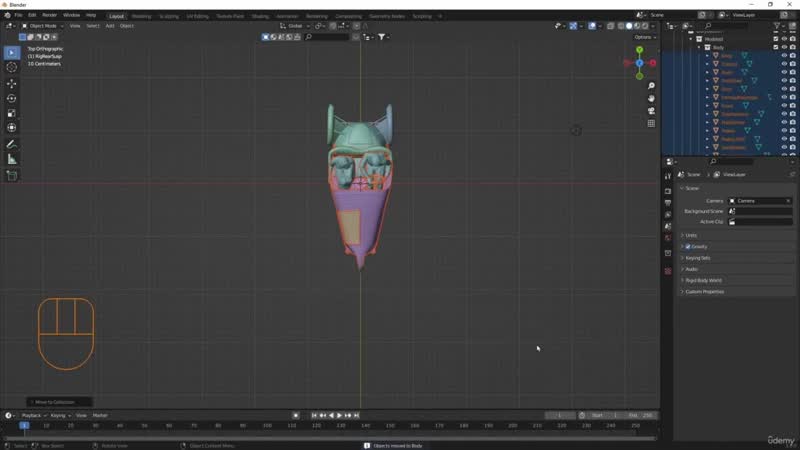Select the Rotate tool
Viewport: 800px width, 450px height.
(12, 98)
